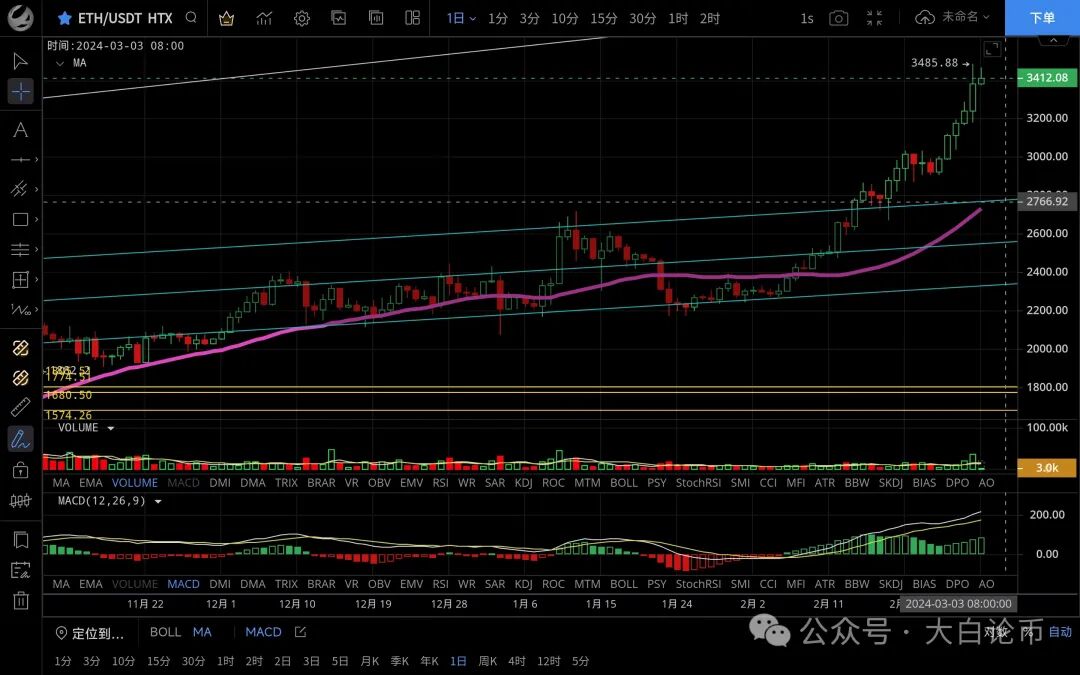
Task: Open the indicators chart icon
Action: pyautogui.click(x=264, y=19)
